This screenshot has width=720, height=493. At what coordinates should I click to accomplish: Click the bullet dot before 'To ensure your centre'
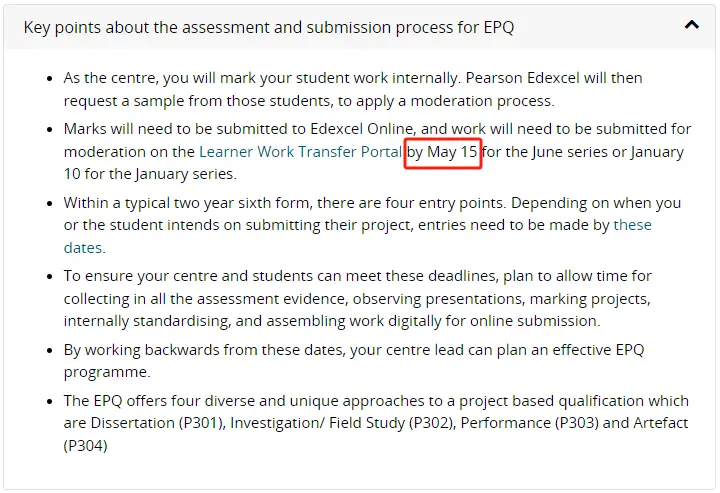(50, 277)
